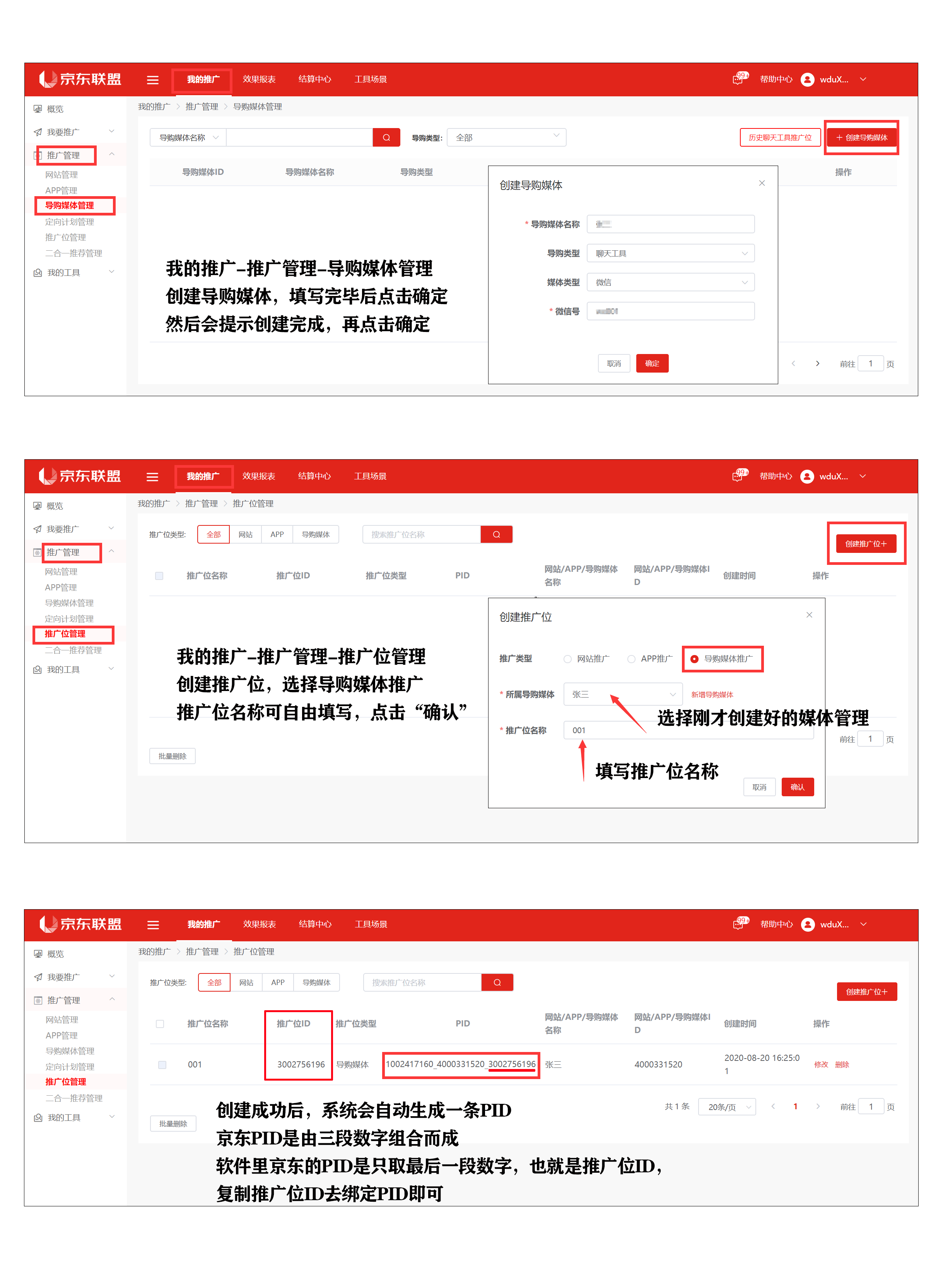This screenshot has width=943, height=1288.
Task: Collapse 推广管理 section on 导购媒体管理 page sidebar
Action: pyautogui.click(x=112, y=154)
